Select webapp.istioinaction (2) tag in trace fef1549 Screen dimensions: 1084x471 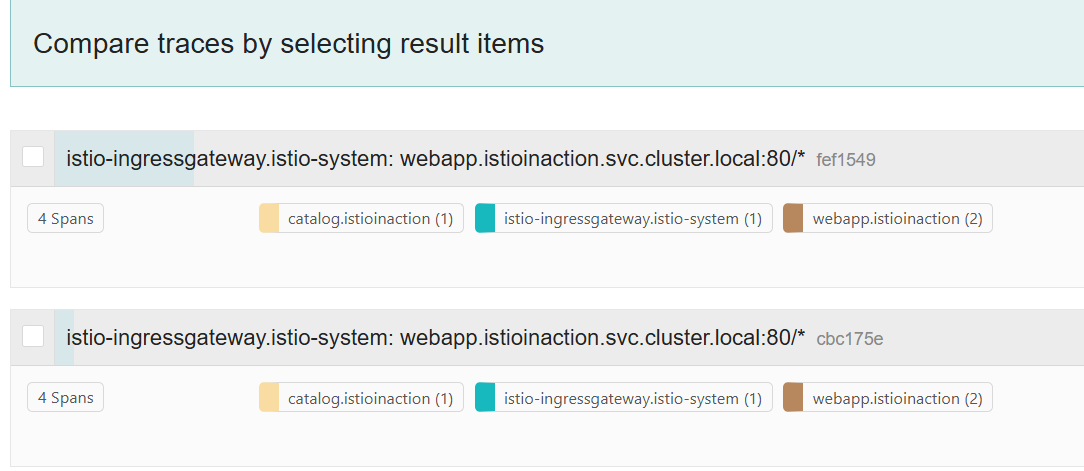[x=888, y=219]
